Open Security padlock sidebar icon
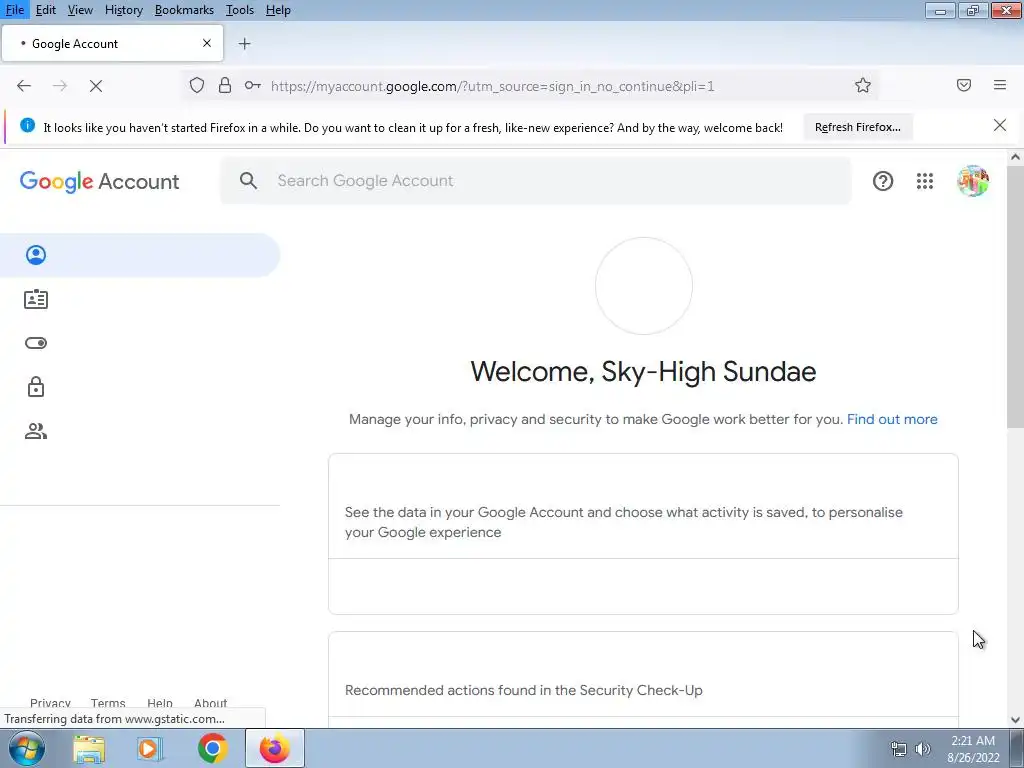Viewport: 1024px width, 768px height. (x=36, y=387)
